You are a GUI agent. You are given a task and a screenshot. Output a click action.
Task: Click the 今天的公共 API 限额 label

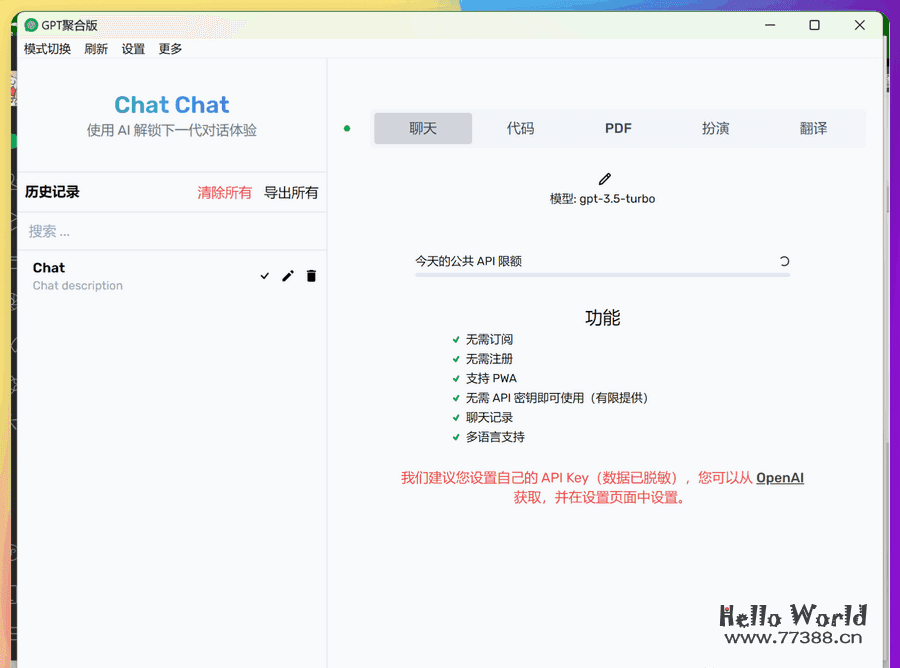(x=468, y=261)
